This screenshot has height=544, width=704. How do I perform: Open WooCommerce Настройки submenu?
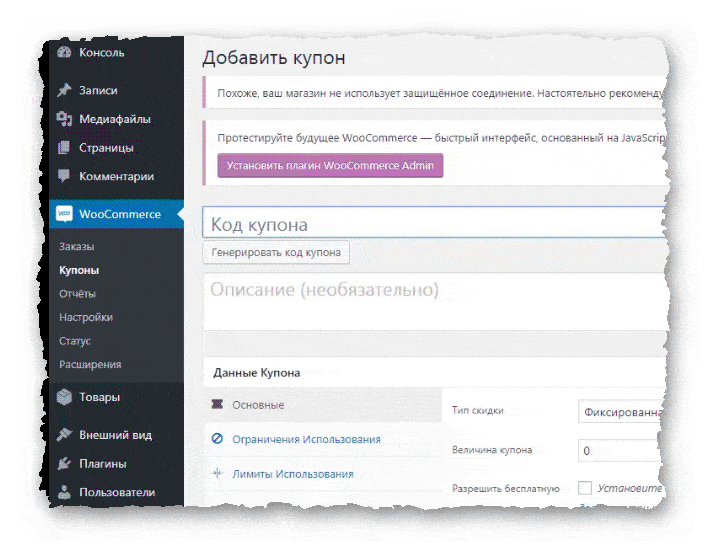coord(86,317)
